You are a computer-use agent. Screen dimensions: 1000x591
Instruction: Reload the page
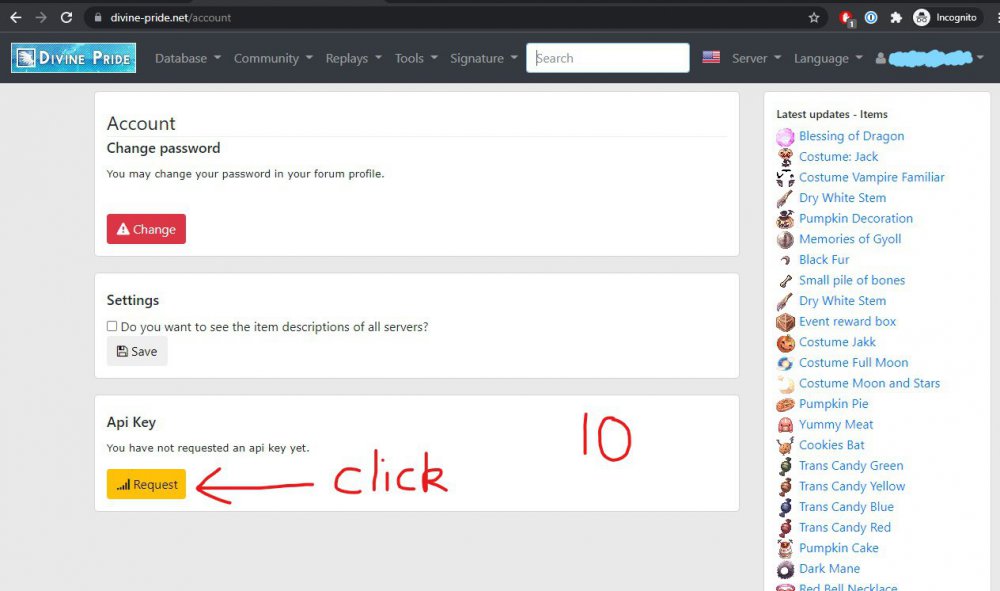66,17
